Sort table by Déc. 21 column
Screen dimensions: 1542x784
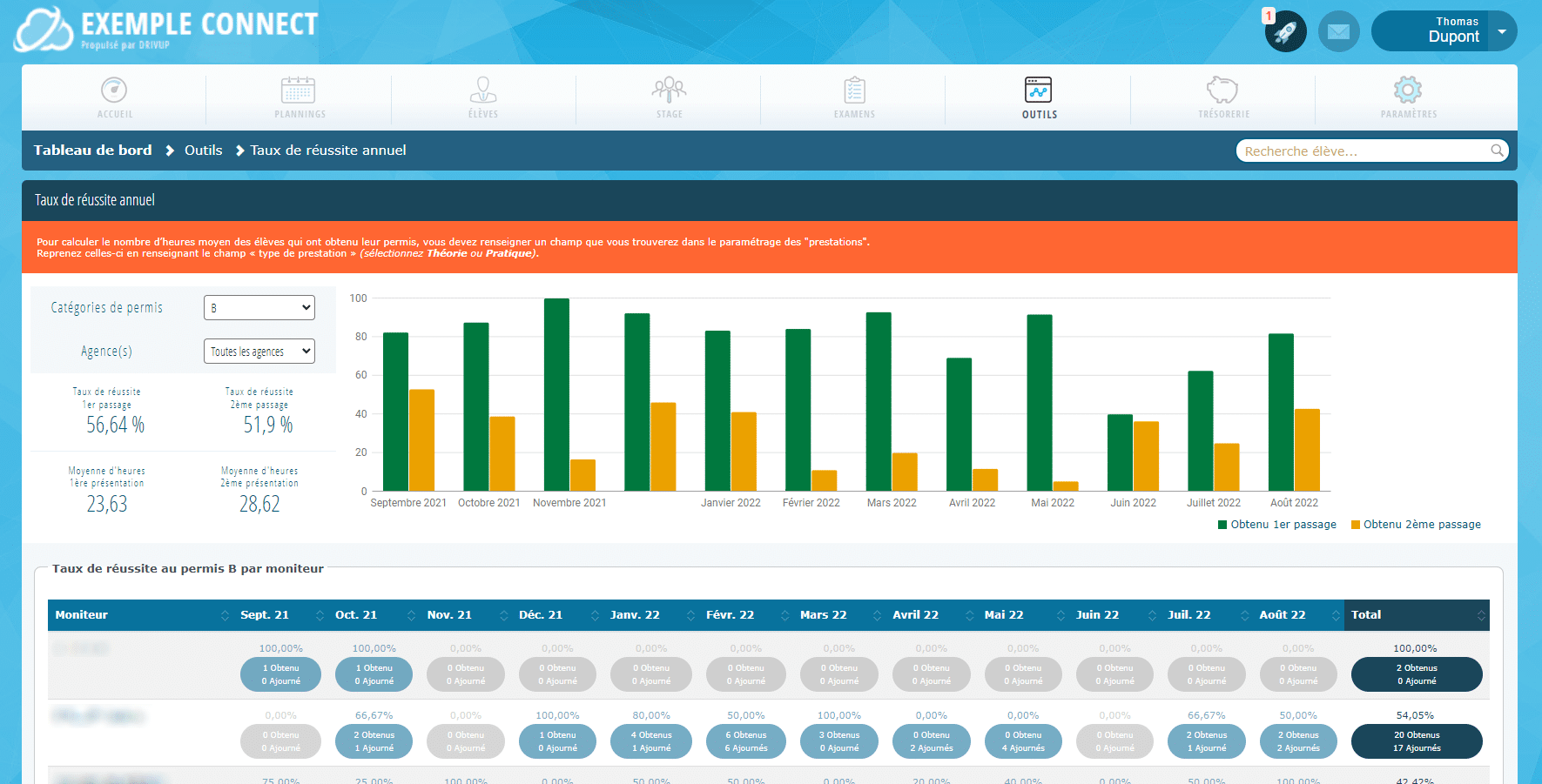click(x=557, y=615)
